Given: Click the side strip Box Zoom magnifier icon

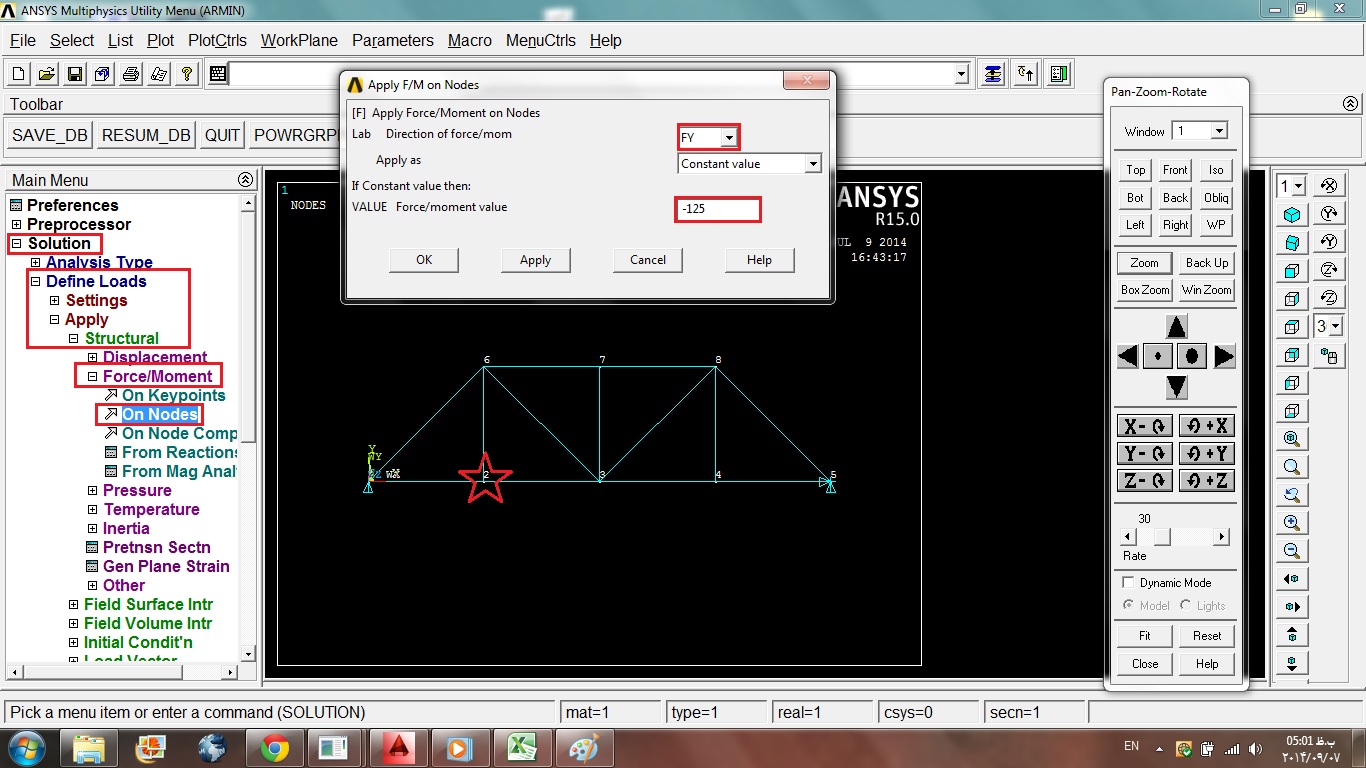Looking at the screenshot, I should 1292,467.
